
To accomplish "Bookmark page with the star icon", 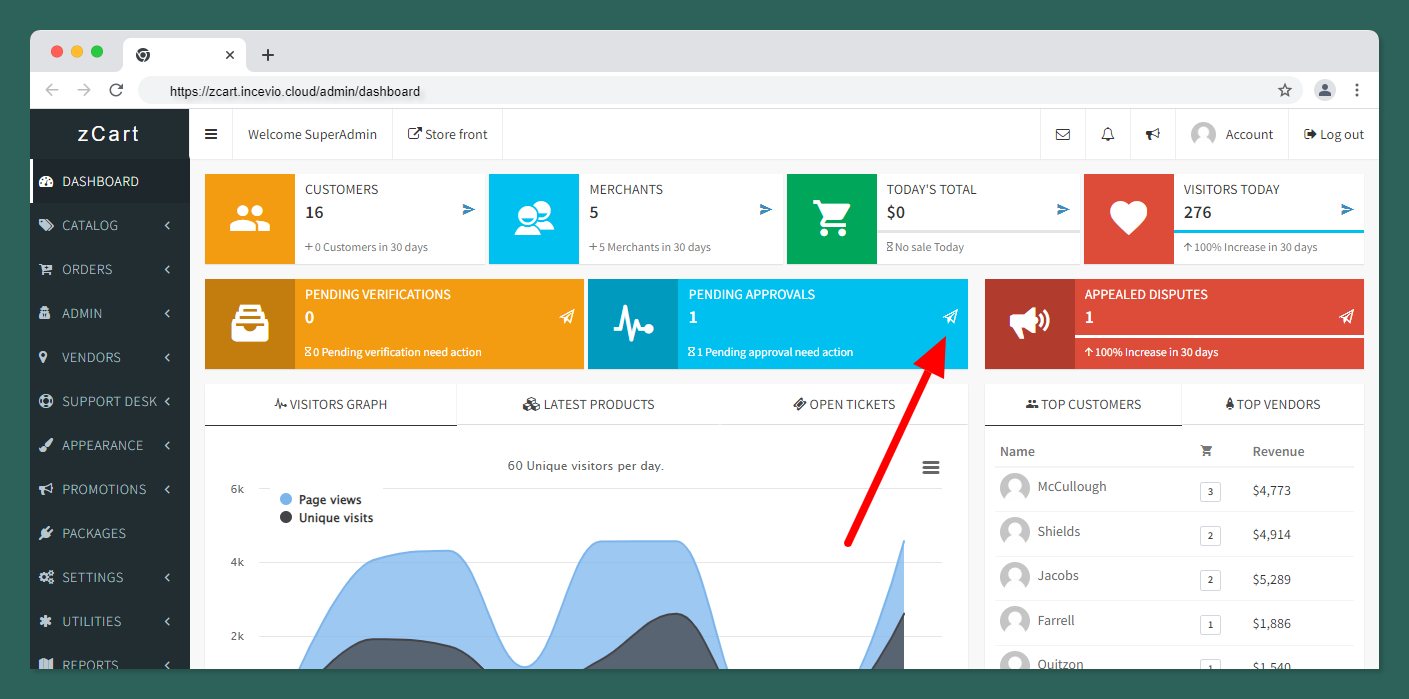I will point(1284,90).
